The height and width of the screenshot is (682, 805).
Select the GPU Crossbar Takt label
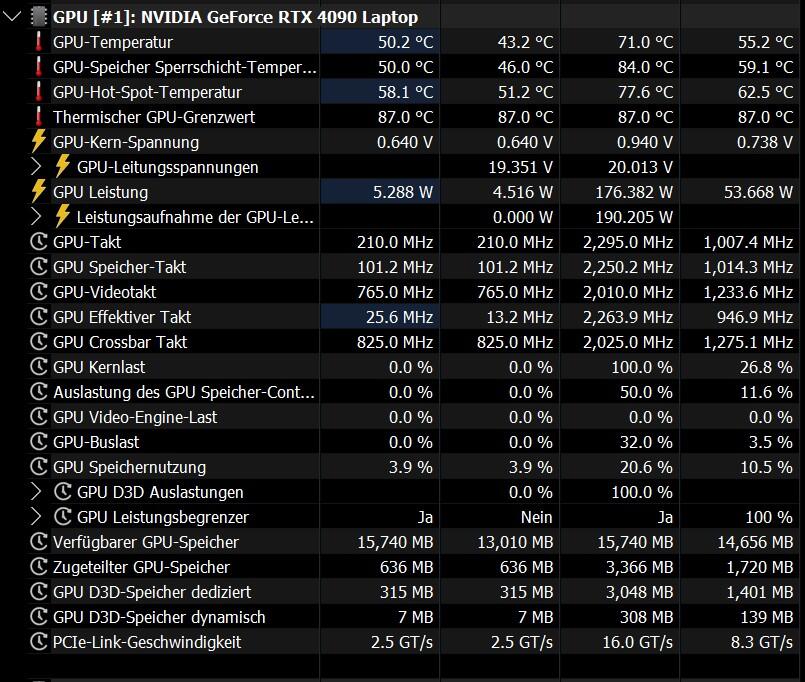[x=120, y=342]
